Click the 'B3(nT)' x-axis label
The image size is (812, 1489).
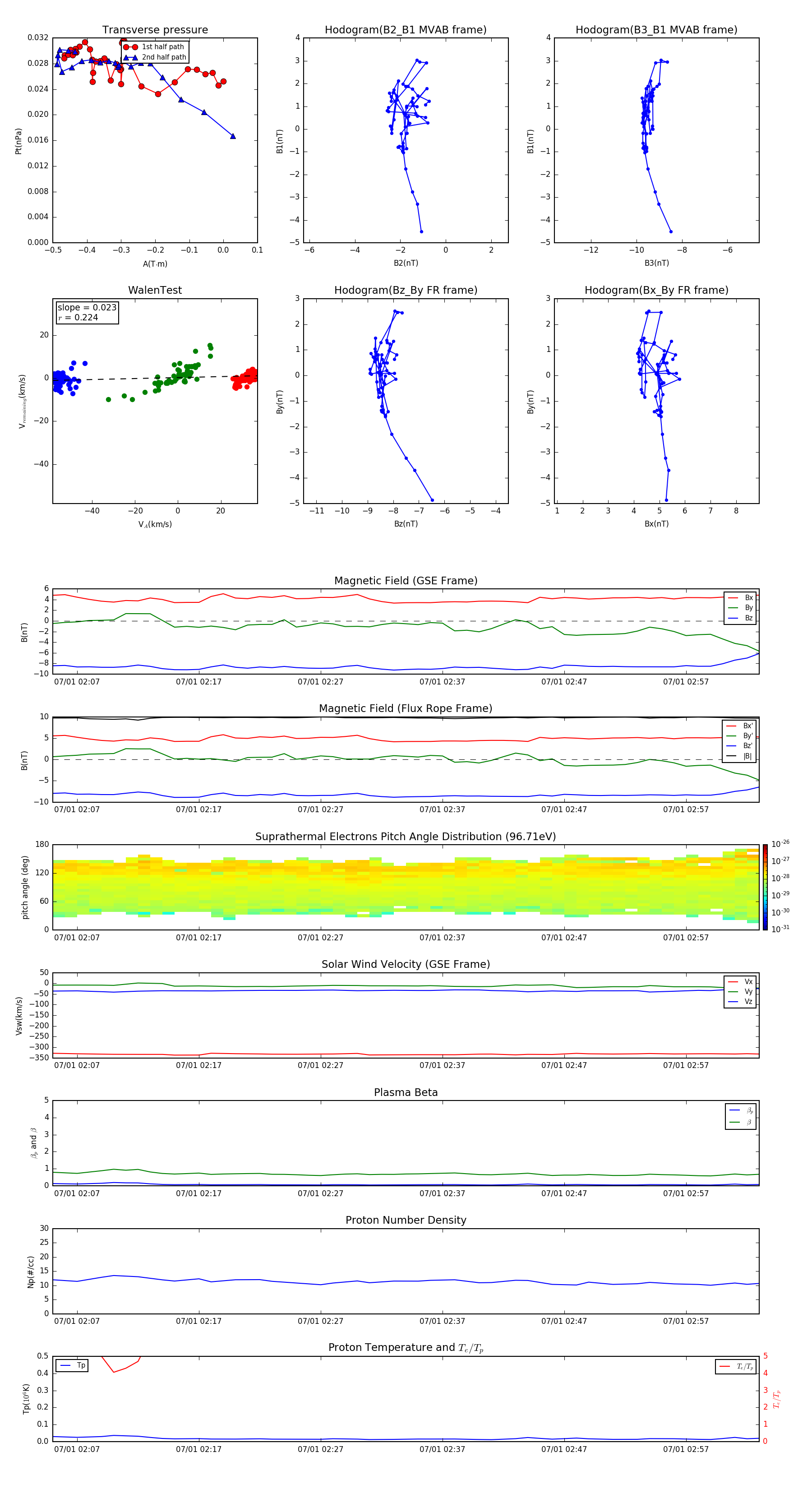[656, 263]
